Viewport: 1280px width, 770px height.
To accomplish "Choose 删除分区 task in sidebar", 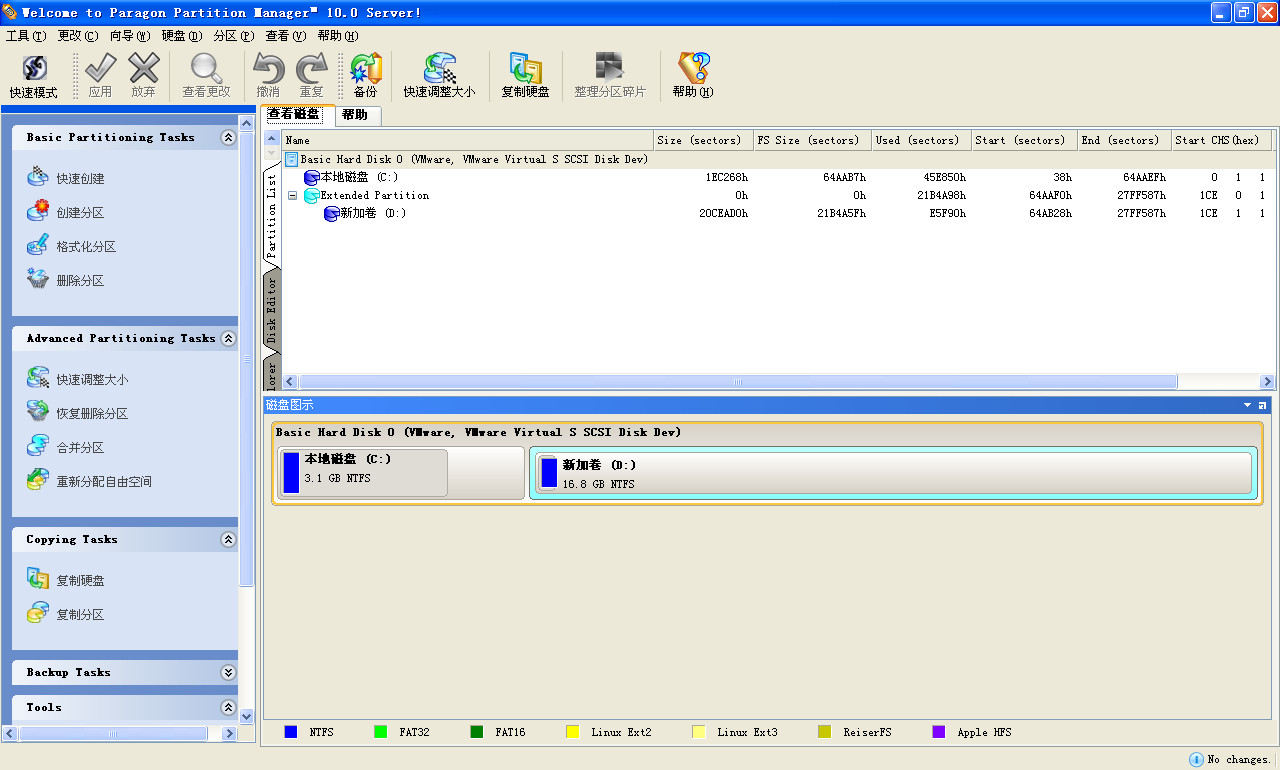I will [x=80, y=281].
